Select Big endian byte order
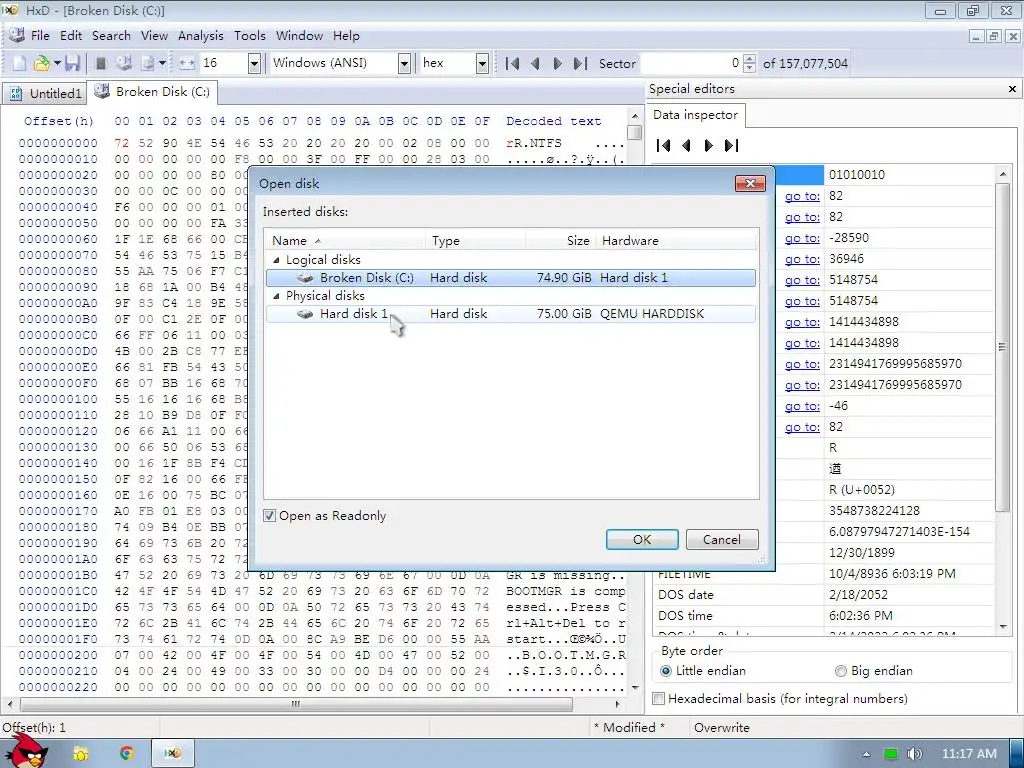 841,671
